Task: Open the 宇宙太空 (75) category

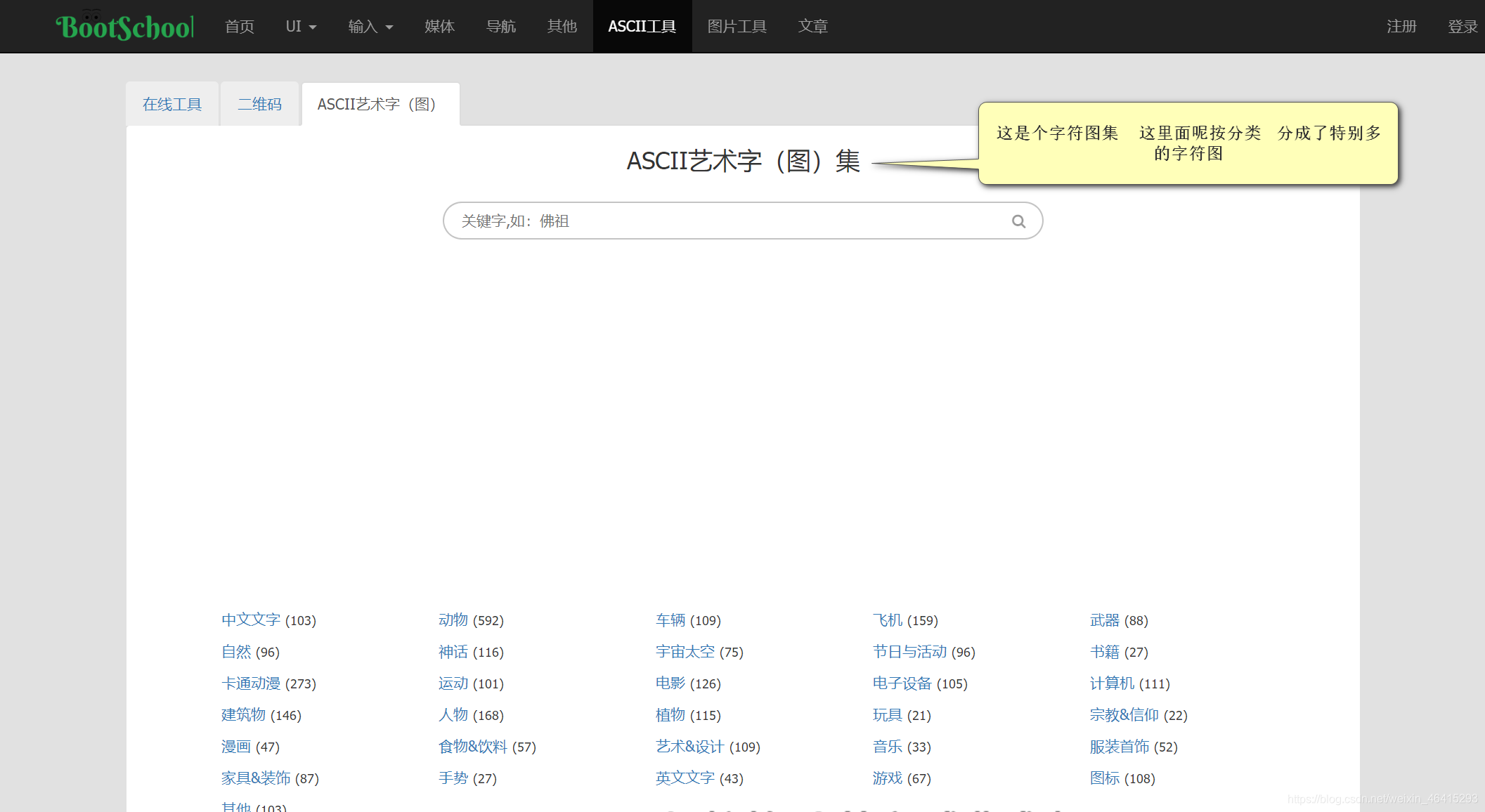Action: tap(685, 651)
